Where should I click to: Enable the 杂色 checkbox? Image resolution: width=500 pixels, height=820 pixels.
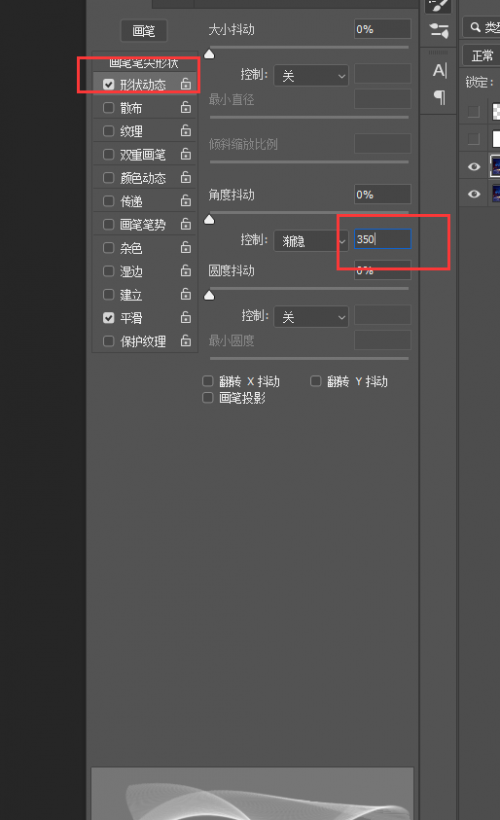pyautogui.click(x=109, y=247)
